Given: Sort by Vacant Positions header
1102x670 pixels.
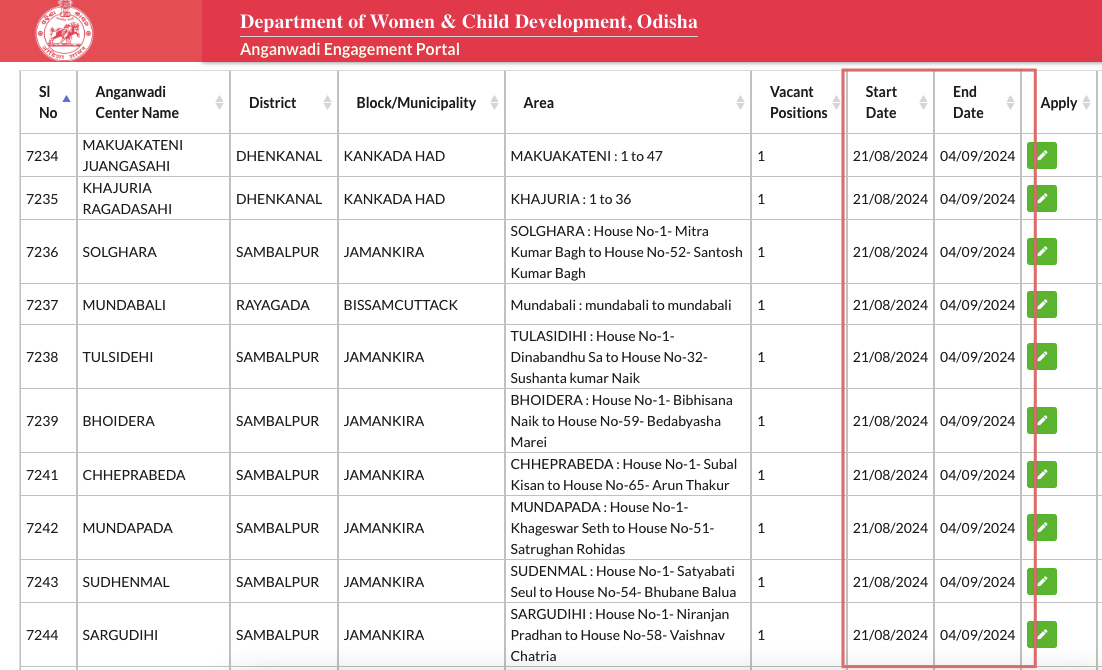Looking at the screenshot, I should point(797,102).
